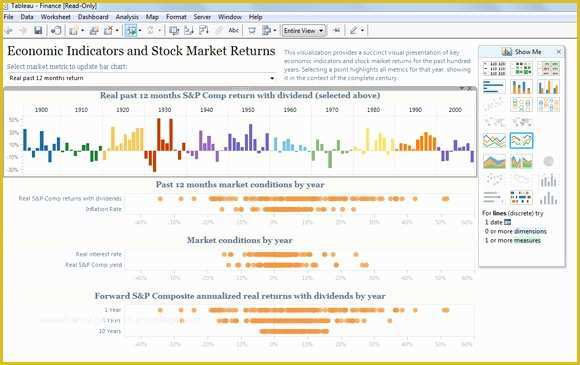Select the pie chart in Show Me
580x365 pixels.
tap(549, 161)
